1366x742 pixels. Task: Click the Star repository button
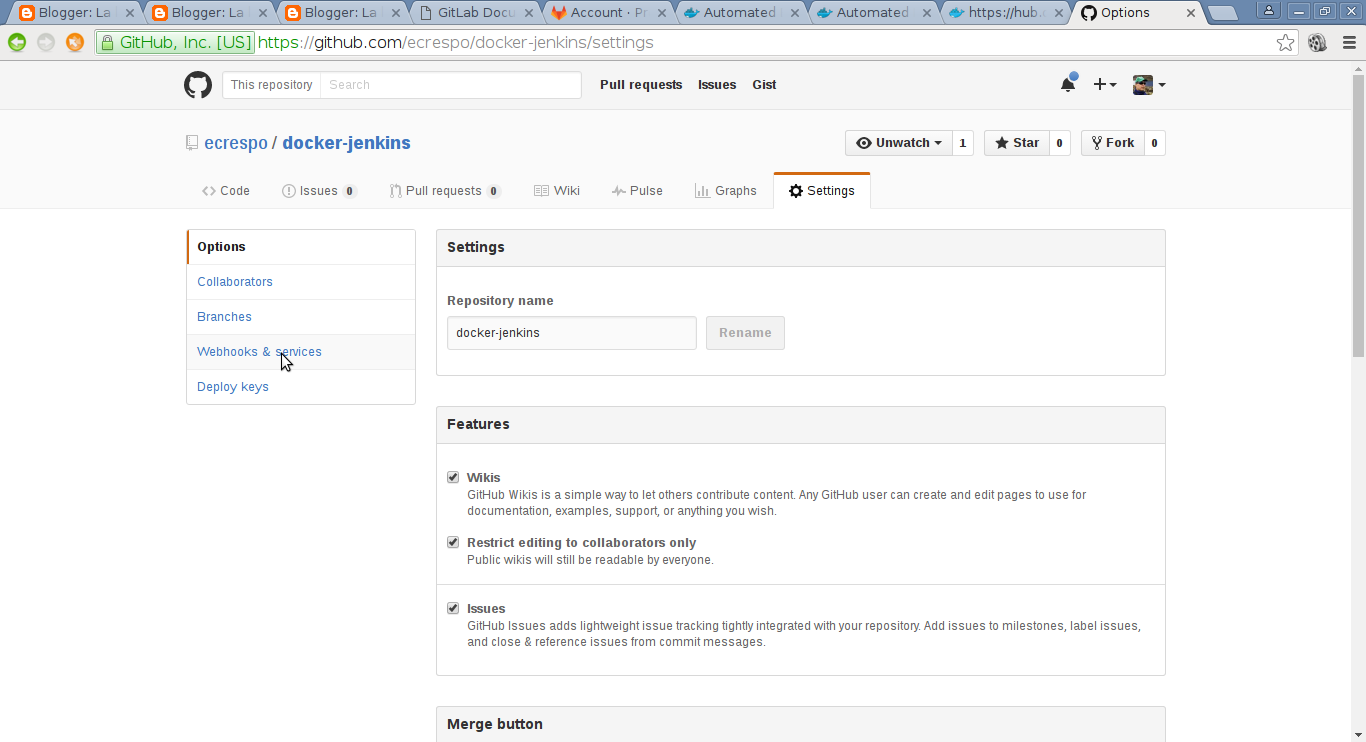coord(1016,143)
